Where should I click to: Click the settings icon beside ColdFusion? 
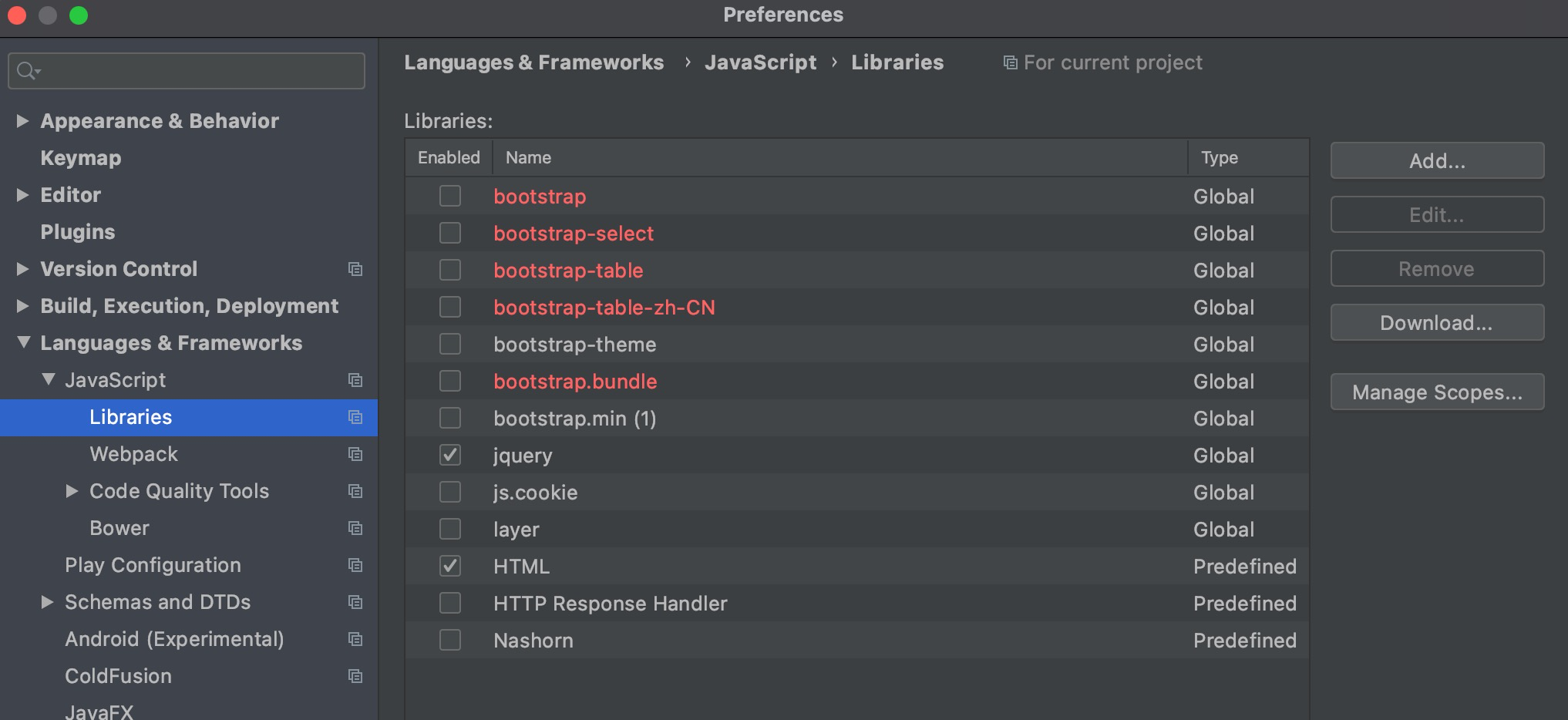coord(355,676)
